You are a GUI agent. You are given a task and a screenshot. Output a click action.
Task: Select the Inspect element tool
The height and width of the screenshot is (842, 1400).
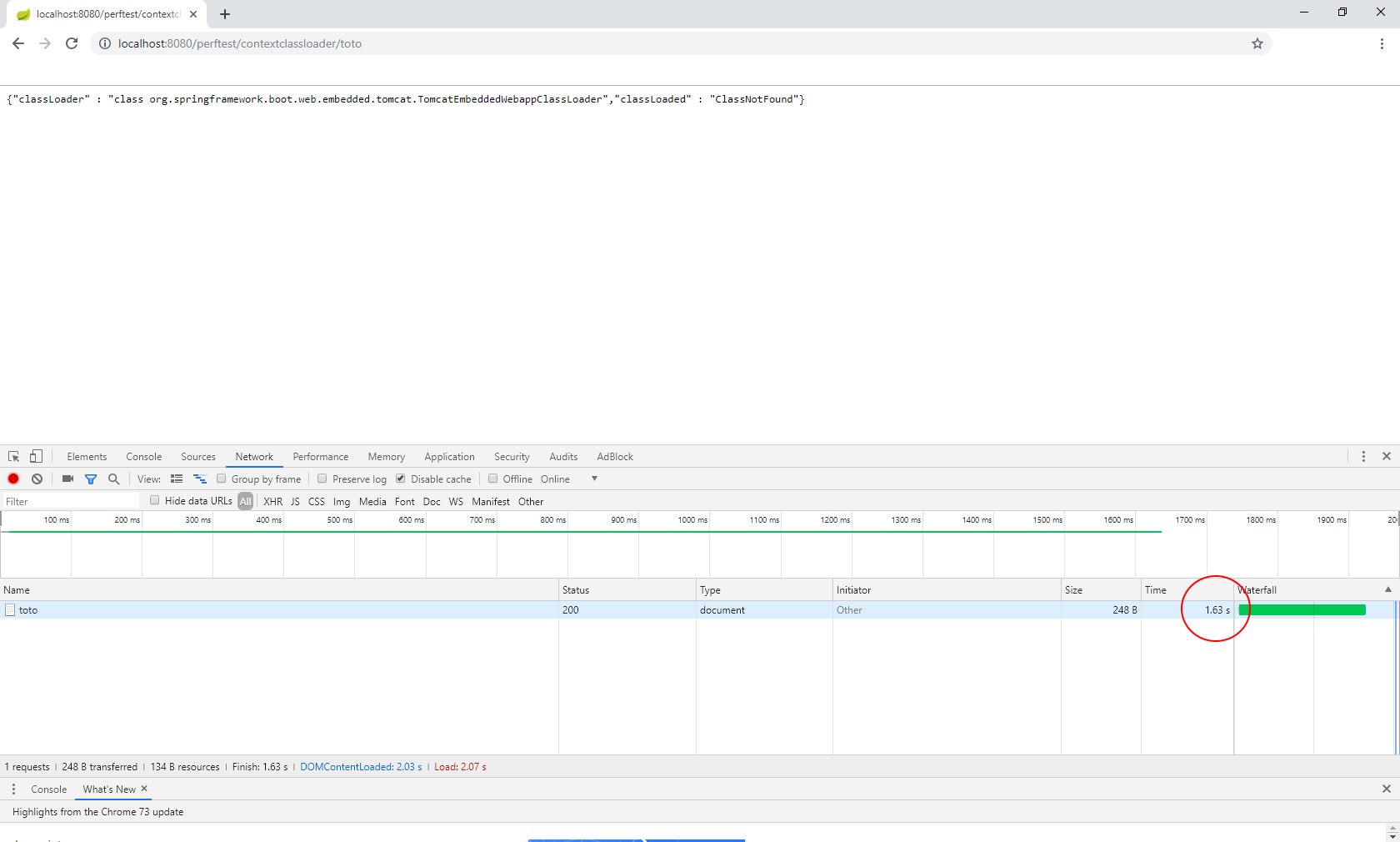[12, 456]
